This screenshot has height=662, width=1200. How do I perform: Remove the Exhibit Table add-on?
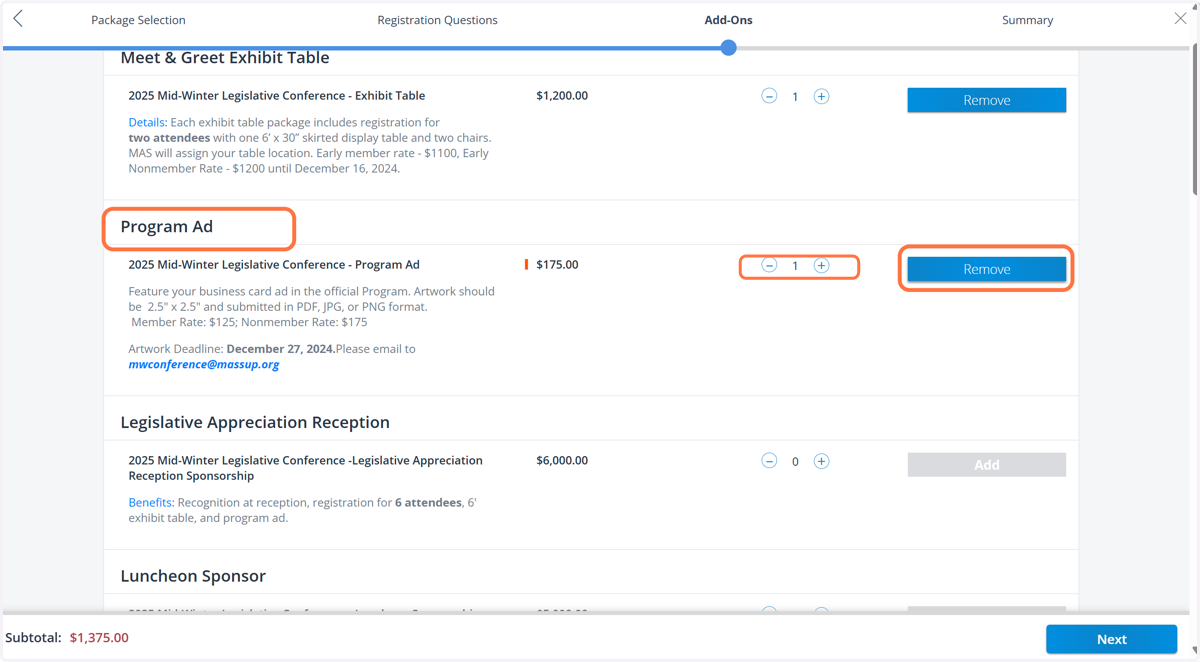[987, 100]
